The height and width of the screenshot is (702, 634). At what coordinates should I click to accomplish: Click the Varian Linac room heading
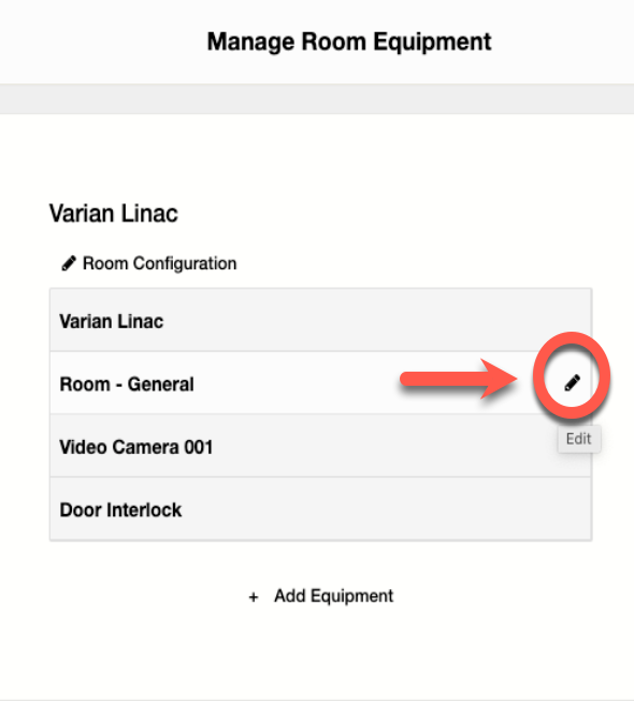coord(113,214)
